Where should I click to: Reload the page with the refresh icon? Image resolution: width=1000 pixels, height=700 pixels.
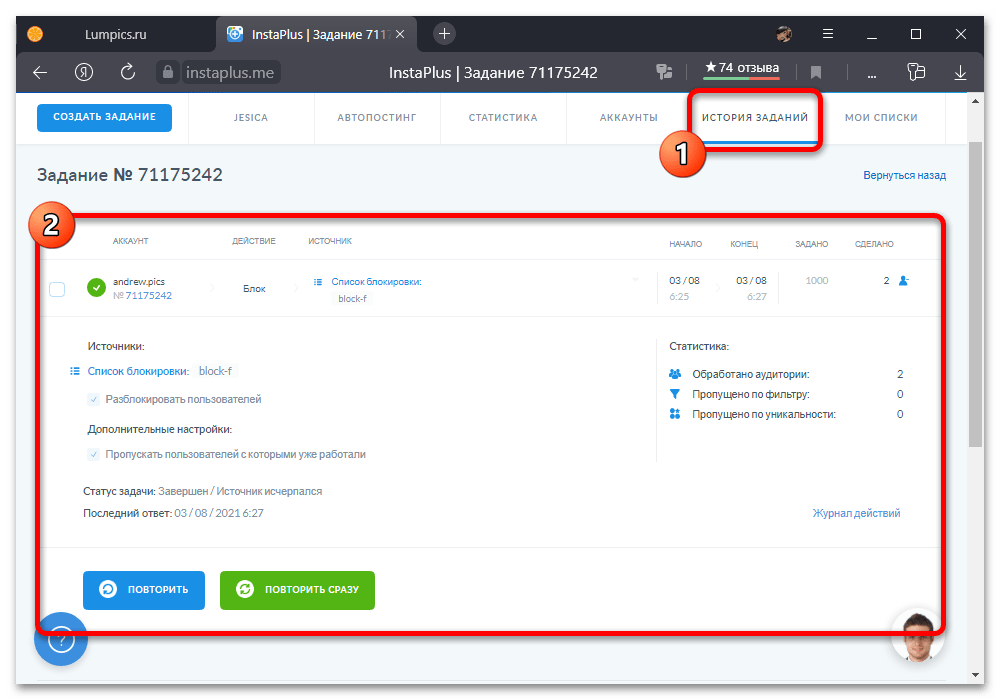pos(128,72)
